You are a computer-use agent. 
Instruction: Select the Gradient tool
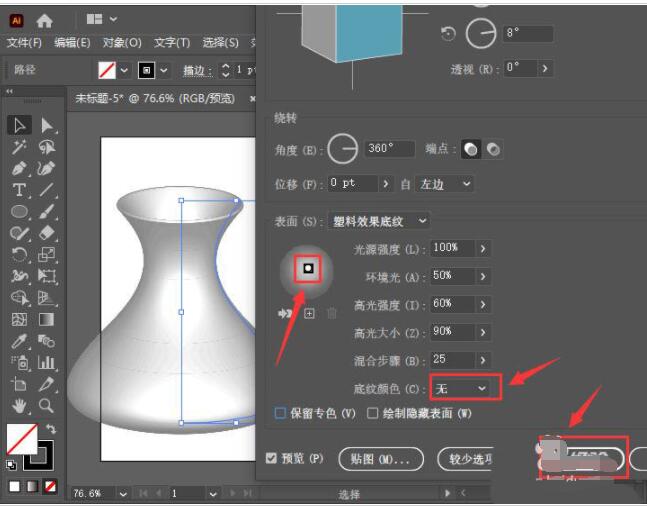[47, 319]
